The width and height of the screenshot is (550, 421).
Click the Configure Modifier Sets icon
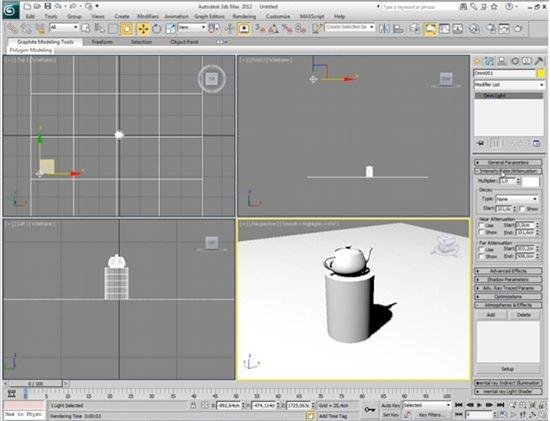536,143
